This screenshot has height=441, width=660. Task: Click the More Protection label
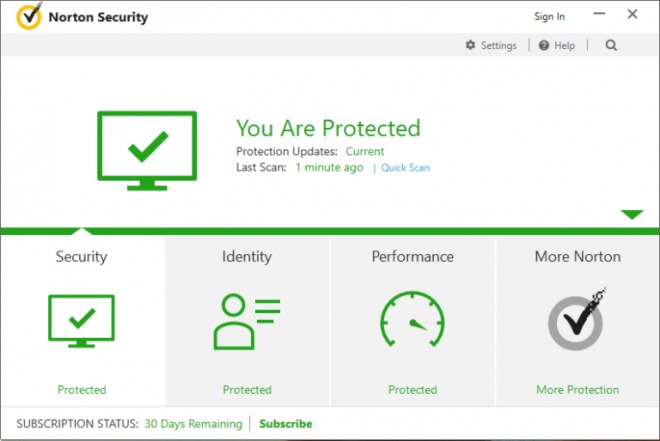pos(578,390)
